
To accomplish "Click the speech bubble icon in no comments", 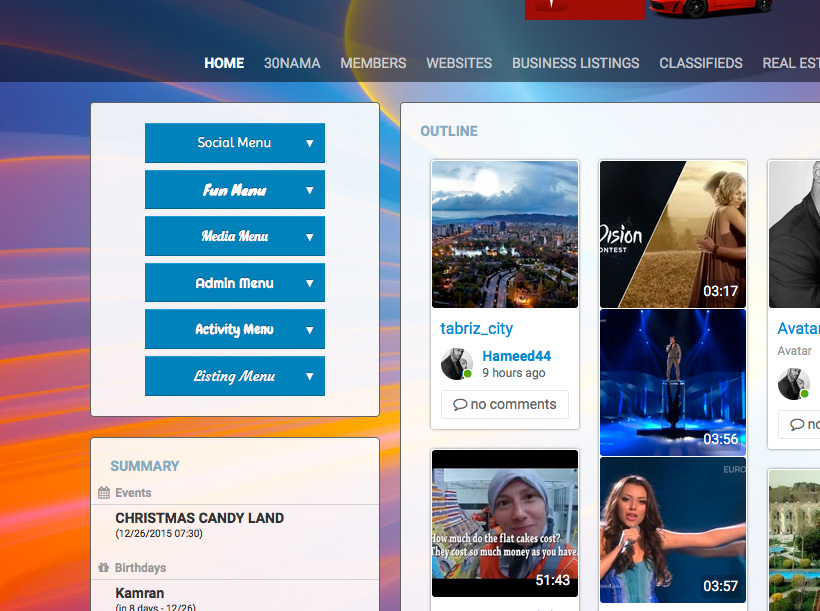I will click(x=460, y=405).
